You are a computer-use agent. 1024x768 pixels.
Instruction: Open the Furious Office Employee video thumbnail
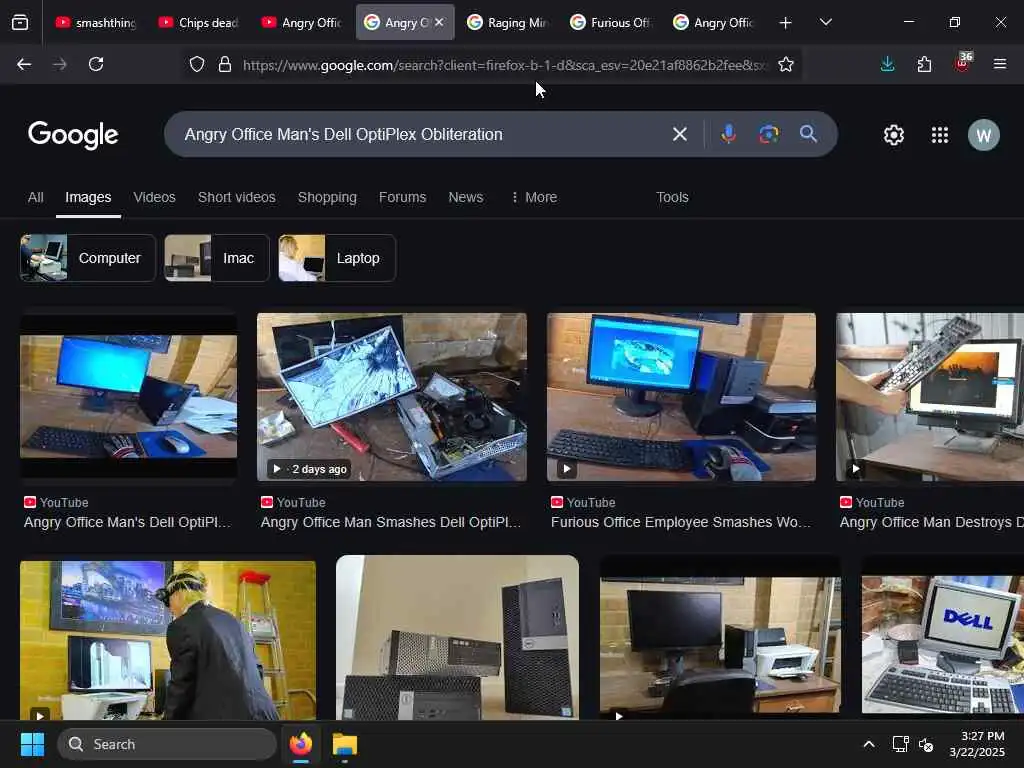tap(681, 397)
